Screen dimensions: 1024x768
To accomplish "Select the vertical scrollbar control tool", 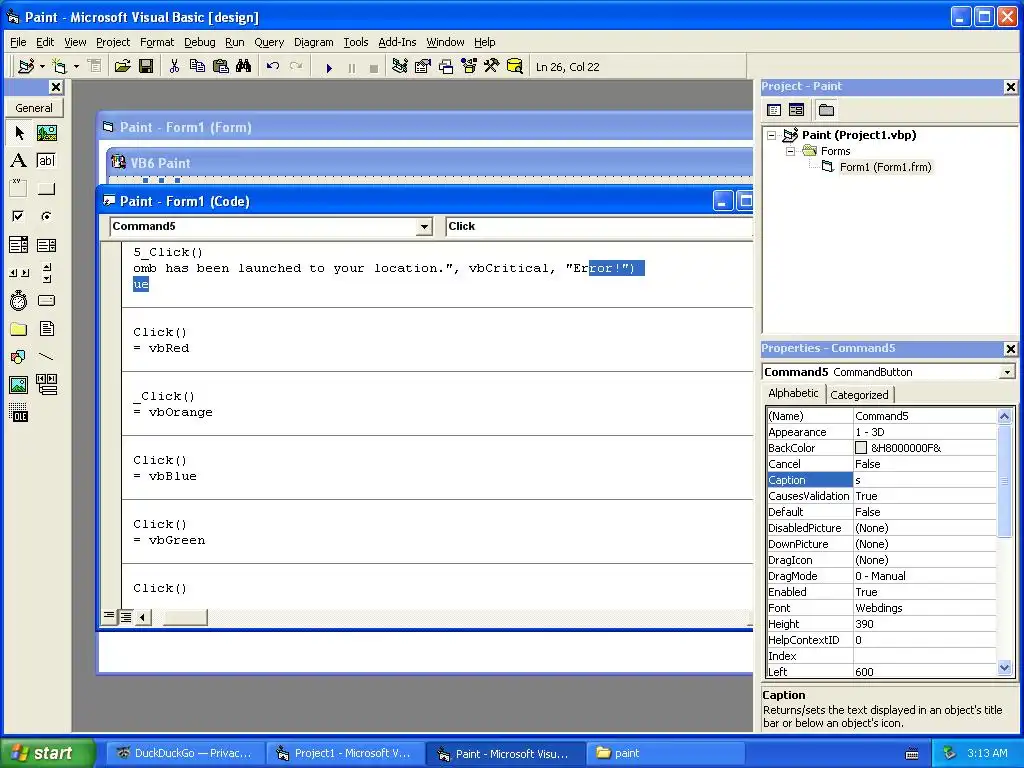I will (x=46, y=273).
